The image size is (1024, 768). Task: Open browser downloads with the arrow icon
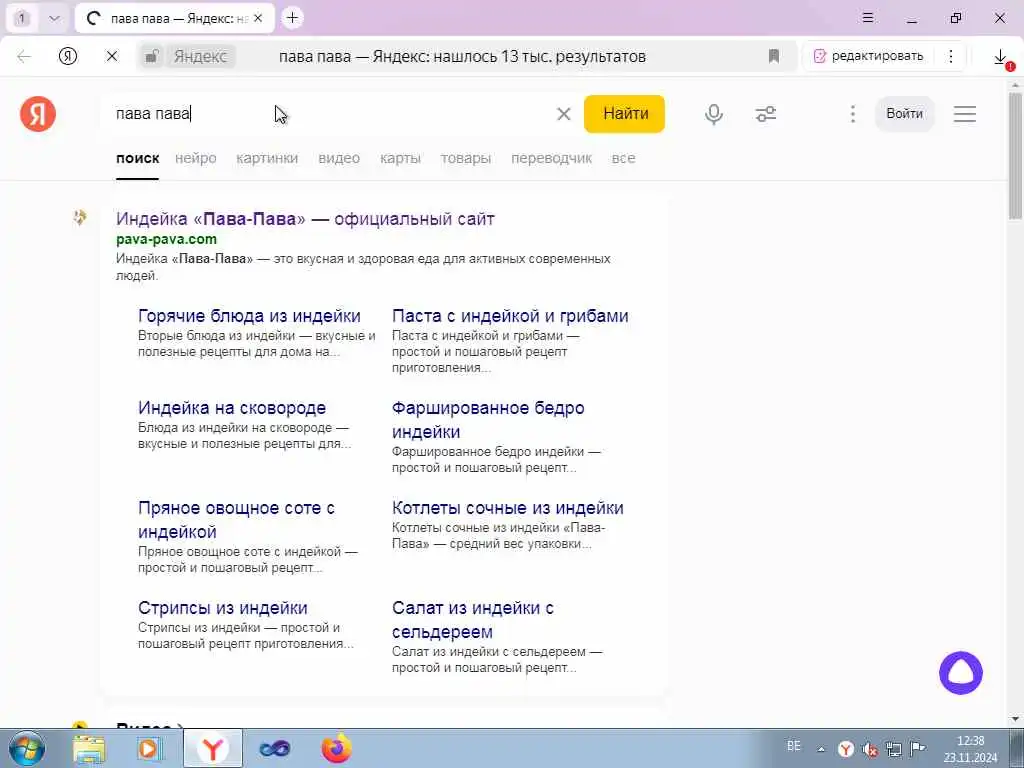point(1000,57)
